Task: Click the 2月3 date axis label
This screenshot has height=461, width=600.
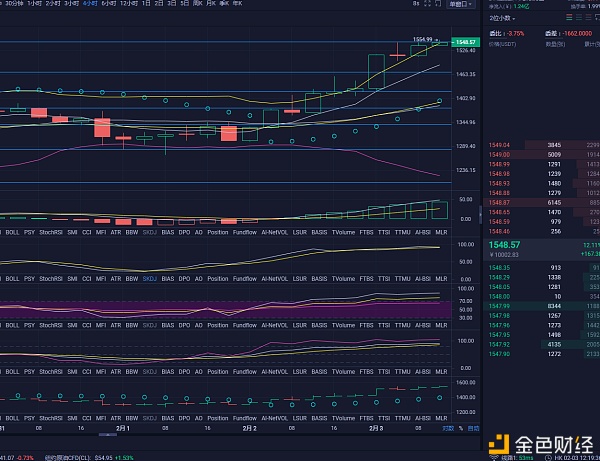Action: pyautogui.click(x=376, y=428)
